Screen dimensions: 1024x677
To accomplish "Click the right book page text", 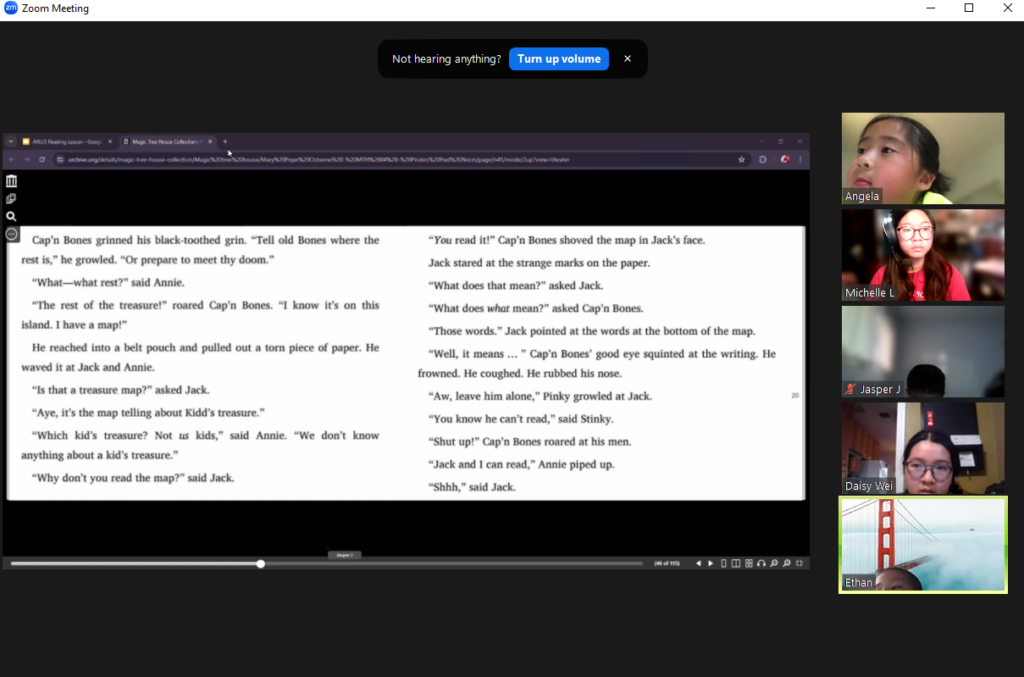I will pyautogui.click(x=597, y=363).
